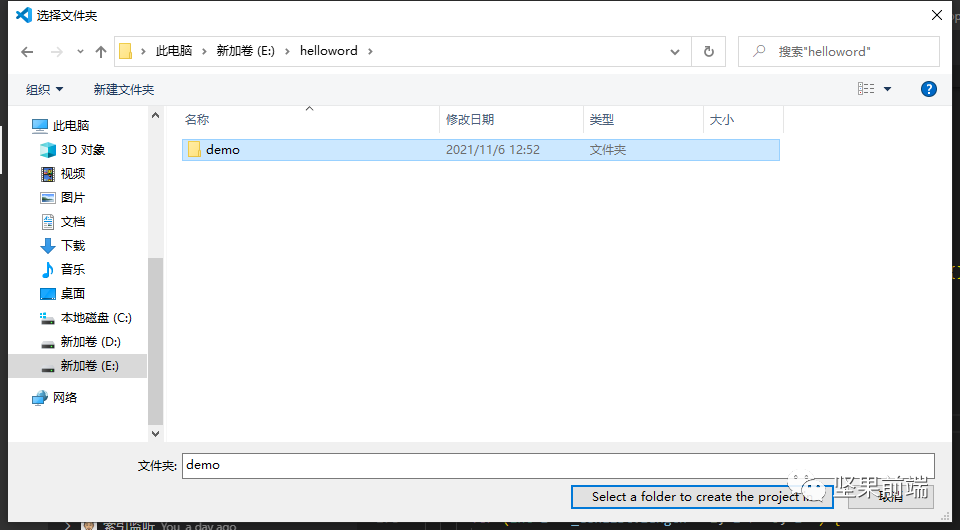Open 文档 in the sidebar
The image size is (960, 530).
(73, 222)
